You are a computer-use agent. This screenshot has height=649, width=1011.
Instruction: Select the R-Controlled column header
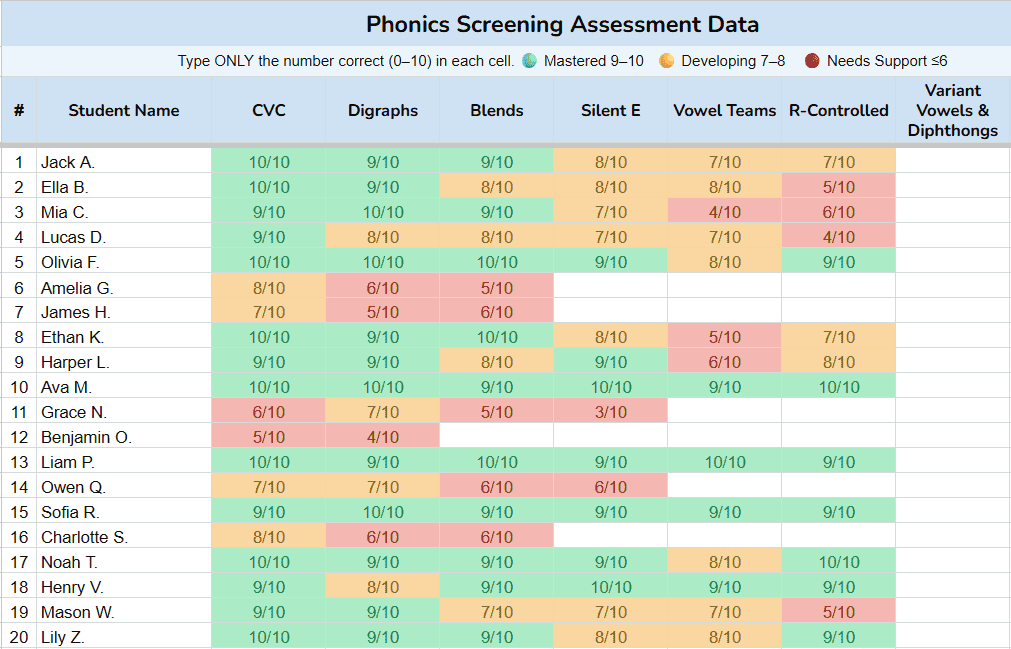[839, 110]
